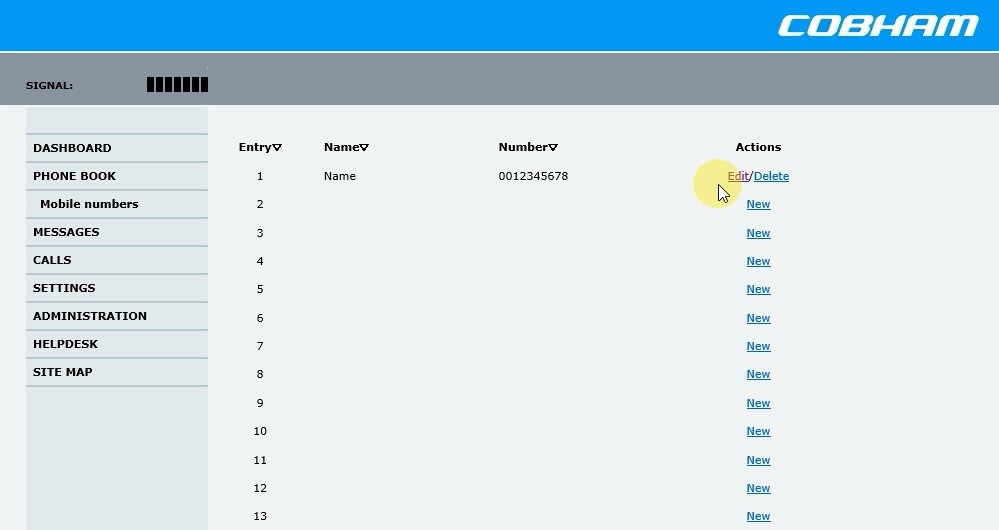999x530 pixels.
Task: Create New contact in entry 2
Action: point(758,204)
